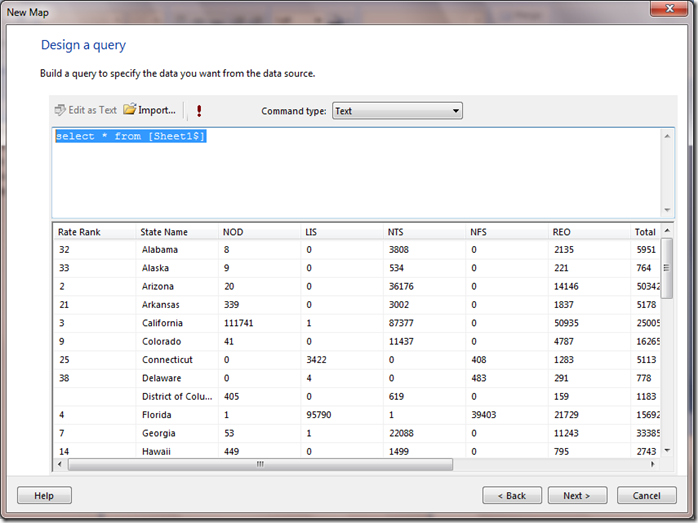Click the horizontal scroll right arrow

[653, 464]
